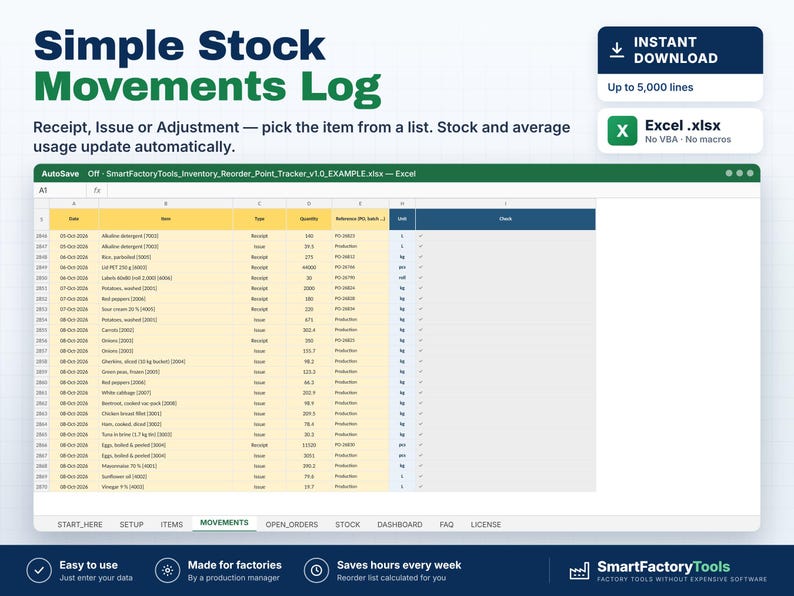794x596 pixels.
Task: Click the SmartFactoryTools brand name
Action: tap(663, 567)
